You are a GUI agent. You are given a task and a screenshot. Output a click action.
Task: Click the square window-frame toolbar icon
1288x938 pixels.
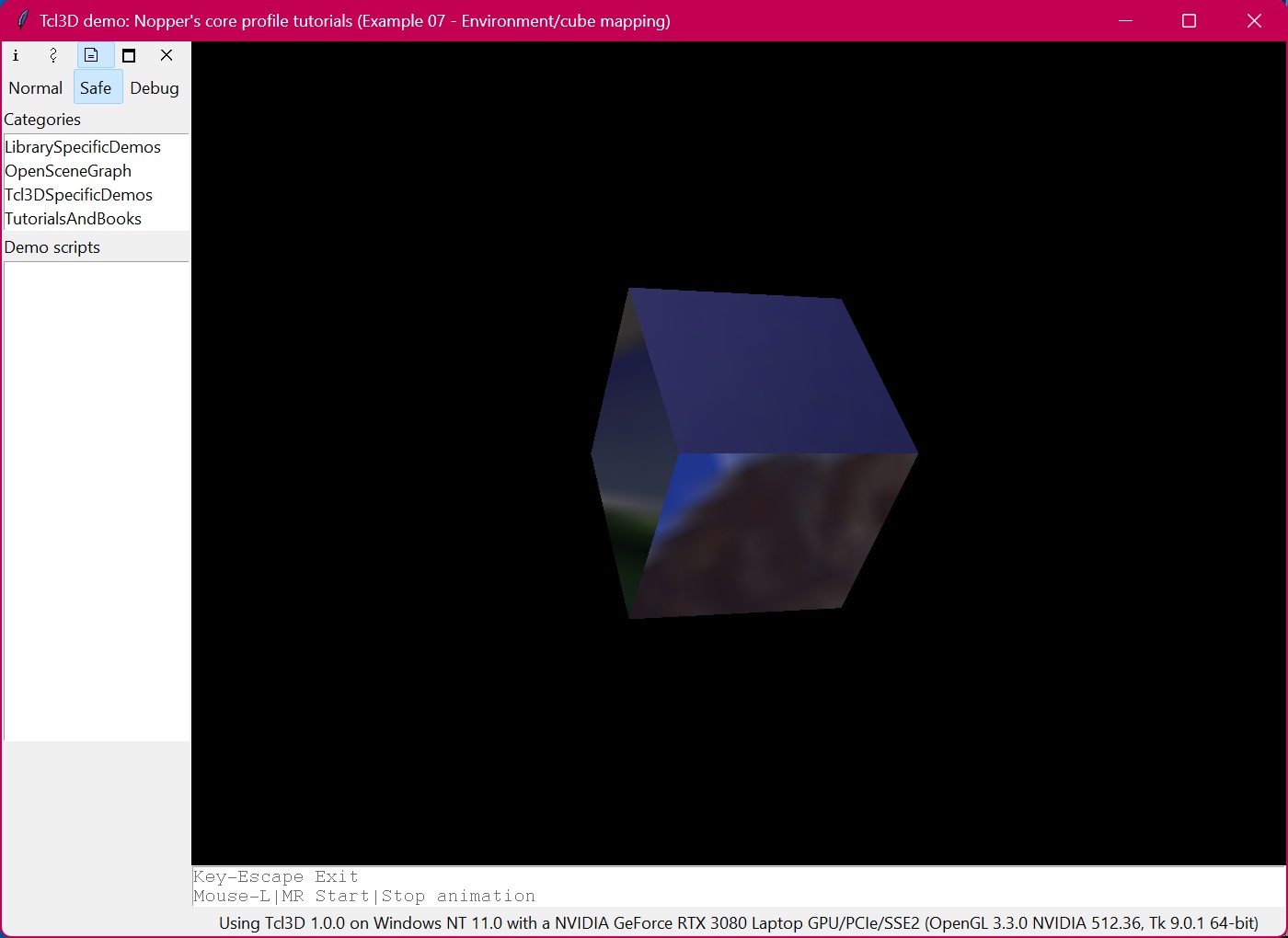pyautogui.click(x=129, y=55)
